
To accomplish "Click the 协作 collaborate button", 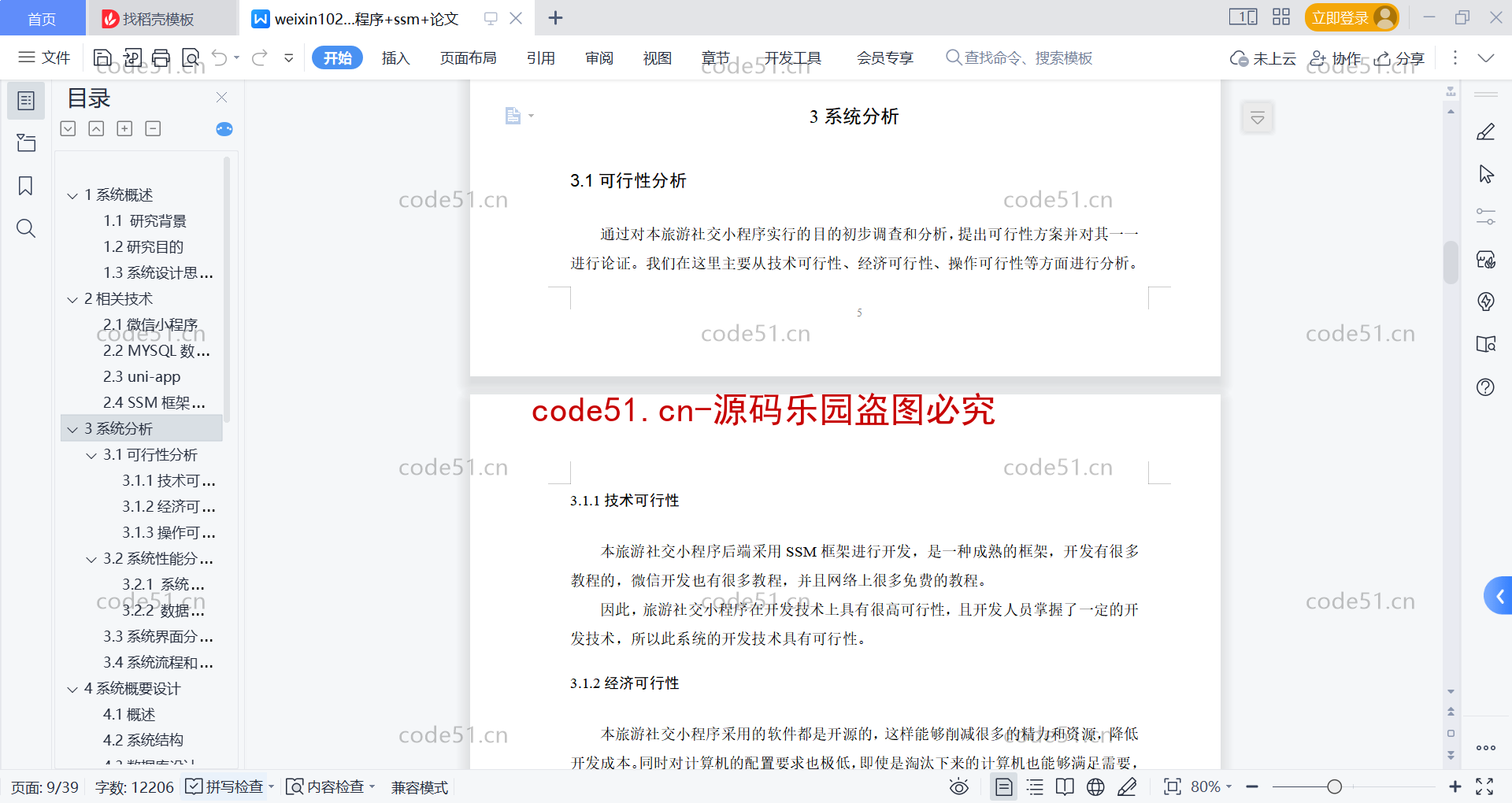I will (x=1336, y=58).
